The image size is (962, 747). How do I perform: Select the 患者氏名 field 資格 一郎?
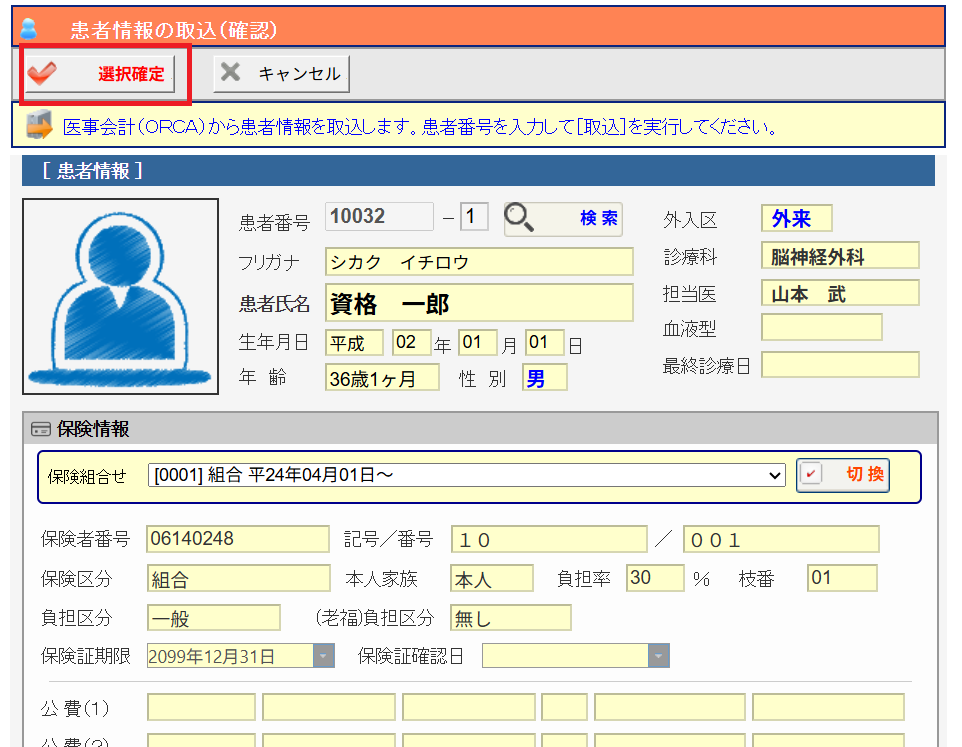pyautogui.click(x=479, y=304)
